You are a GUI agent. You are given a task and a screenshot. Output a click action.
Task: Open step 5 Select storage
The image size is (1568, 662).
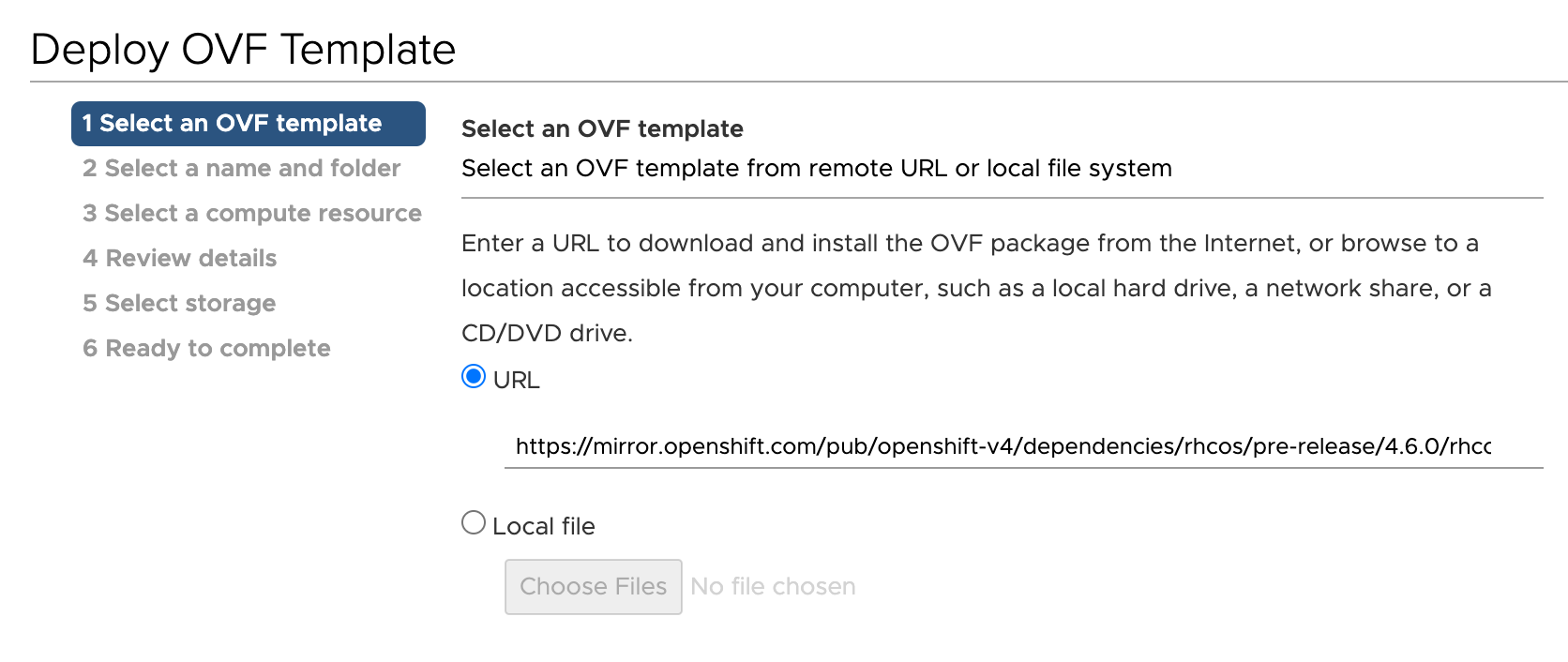179,304
